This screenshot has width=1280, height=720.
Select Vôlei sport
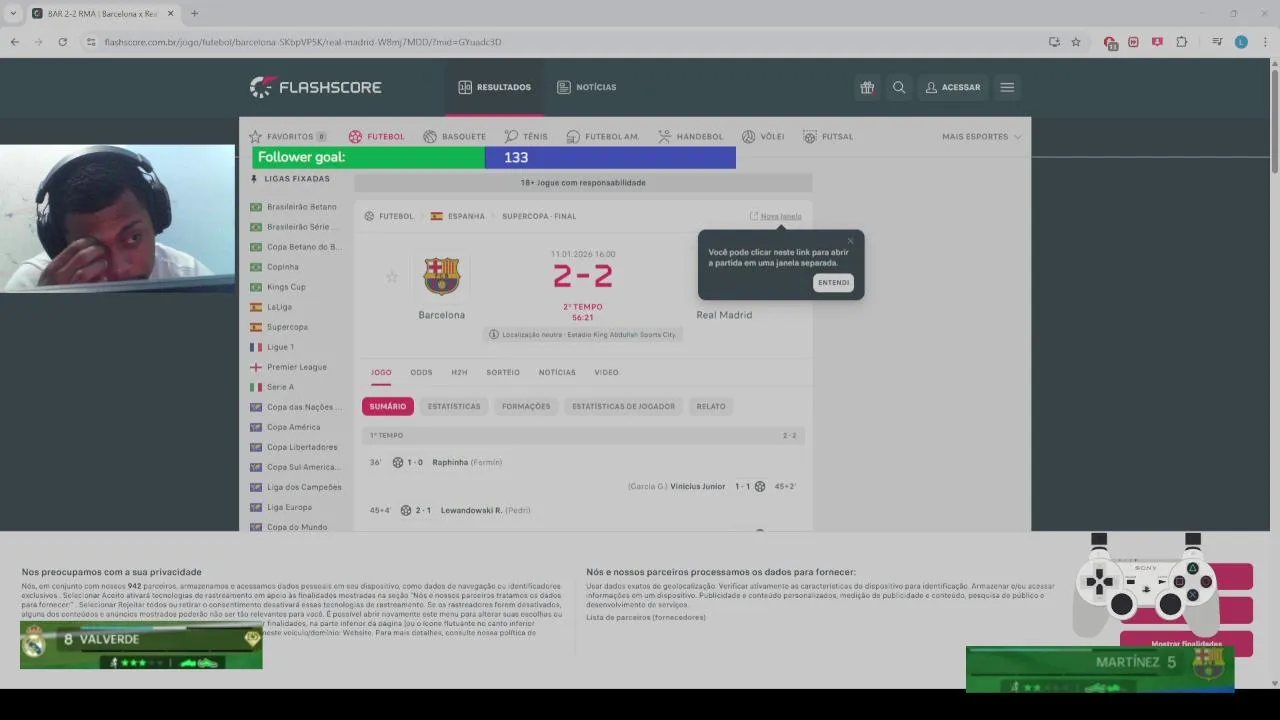(x=763, y=136)
